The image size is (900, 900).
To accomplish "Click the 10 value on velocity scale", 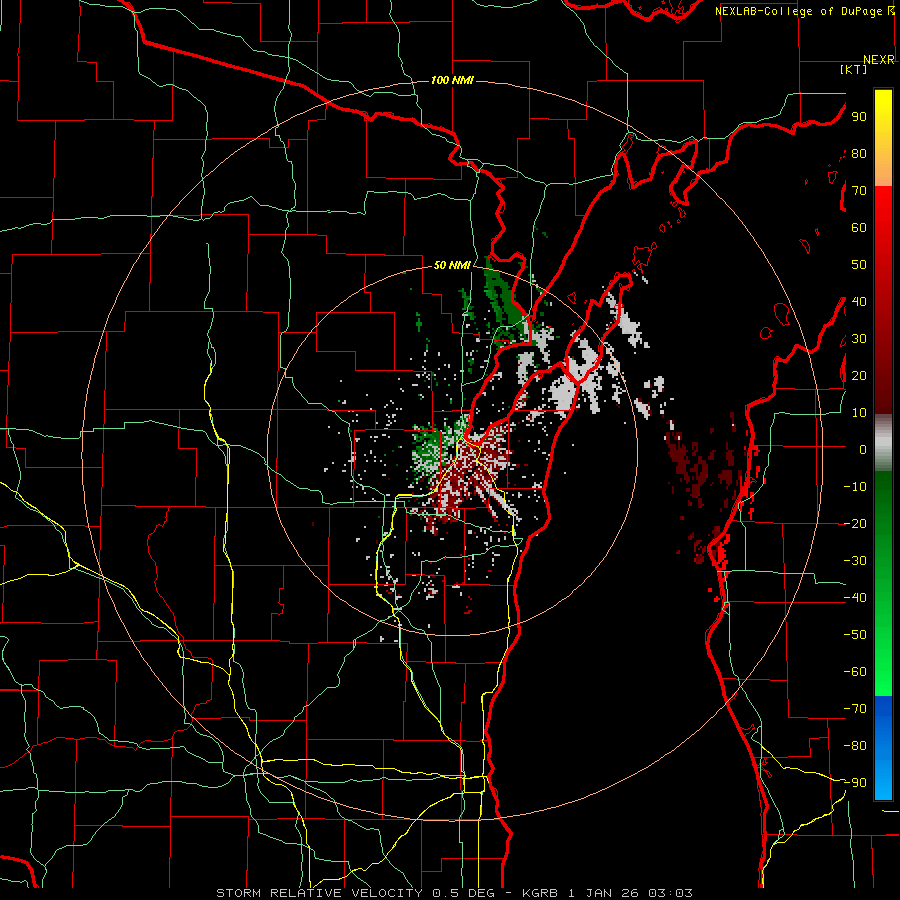I will pos(859,413).
